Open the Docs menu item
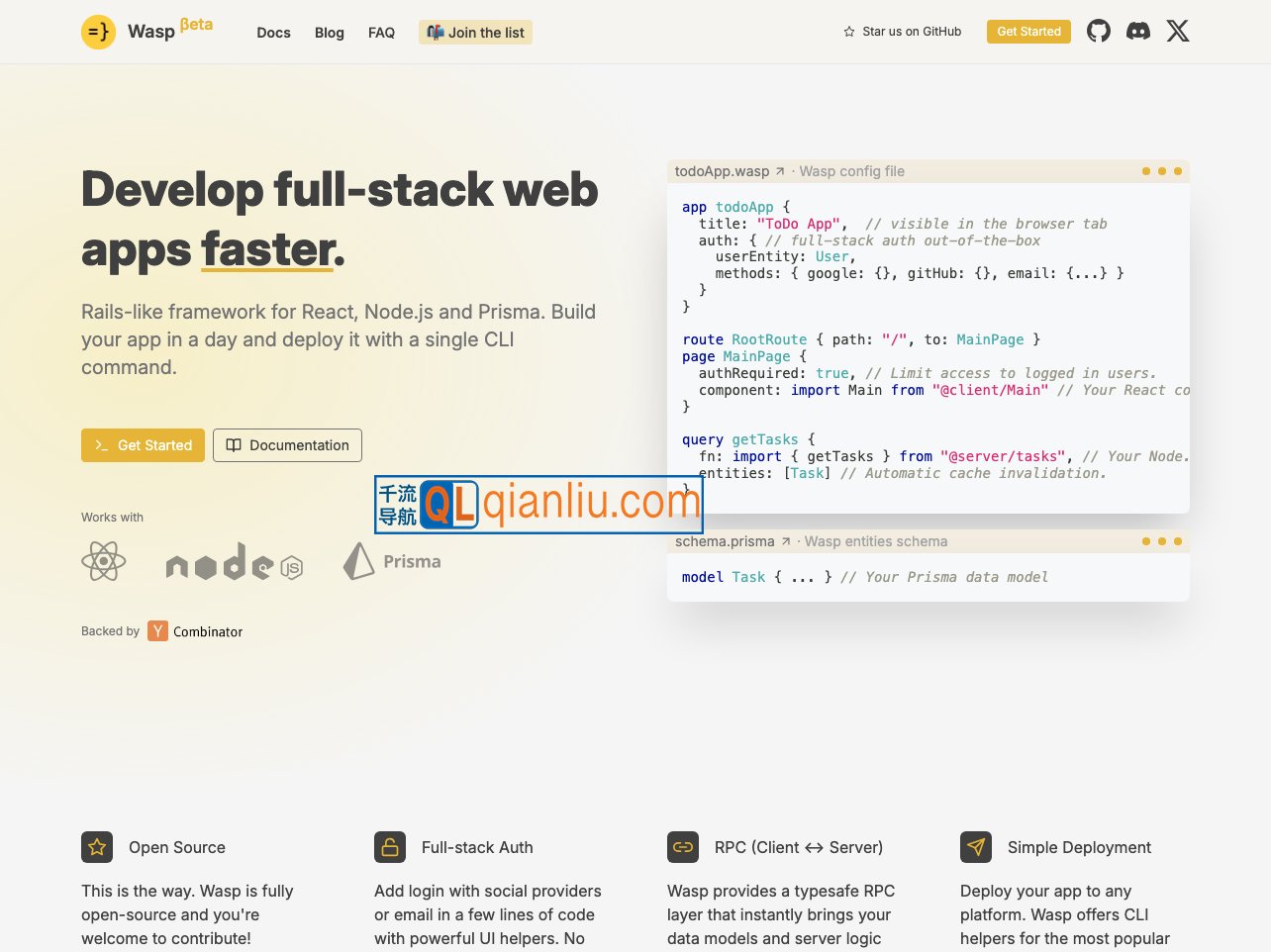 (x=273, y=33)
